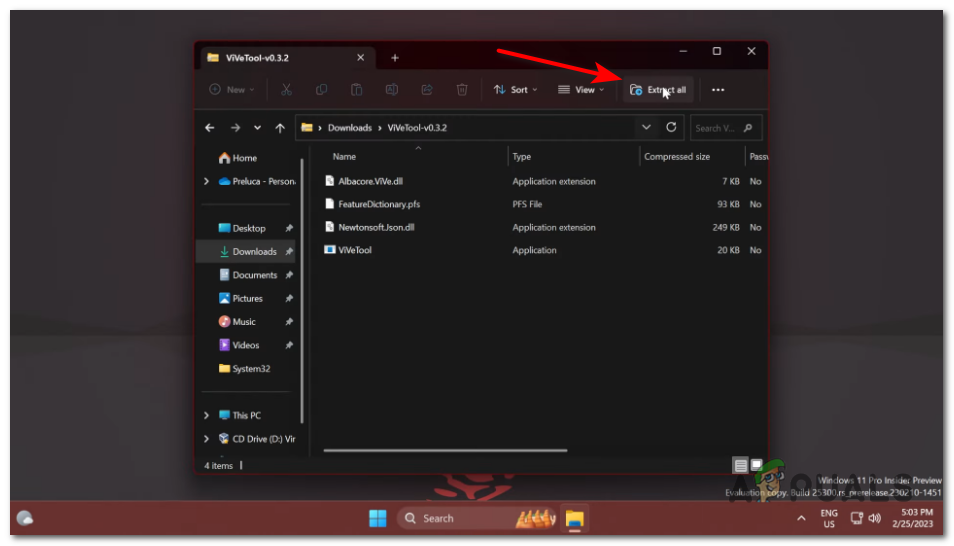Click the Cut scissors icon
Screen dimensions: 954x546
pyautogui.click(x=286, y=89)
